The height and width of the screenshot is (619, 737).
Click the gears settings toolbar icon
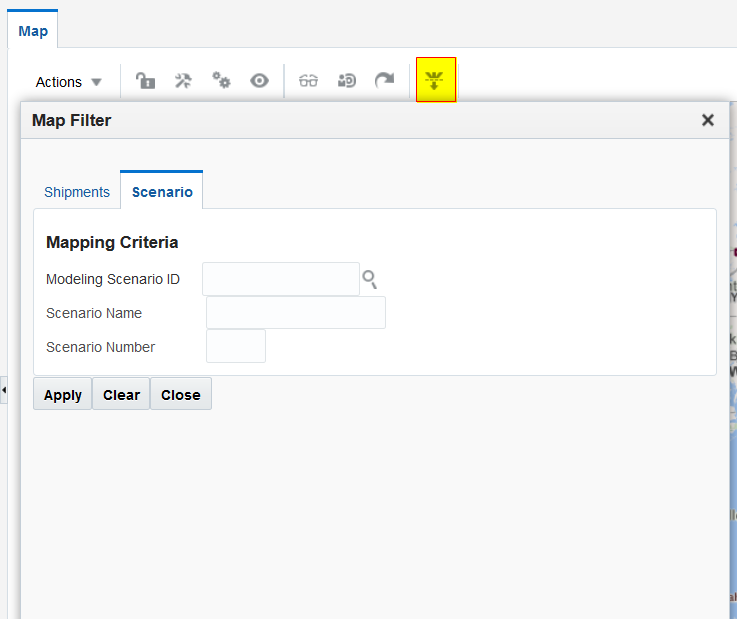pos(221,81)
